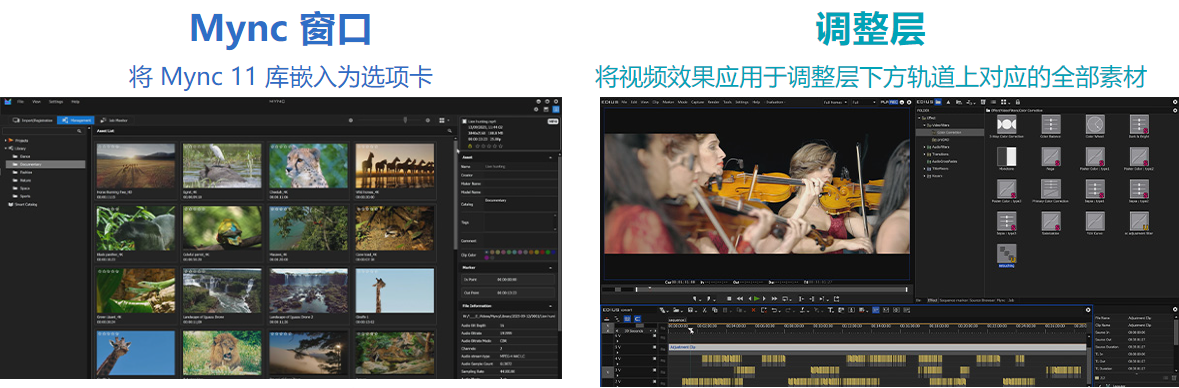Image resolution: width=1179 pixels, height=388 pixels.
Task: Select Sepia type3 effect icon
Action: point(1007,221)
